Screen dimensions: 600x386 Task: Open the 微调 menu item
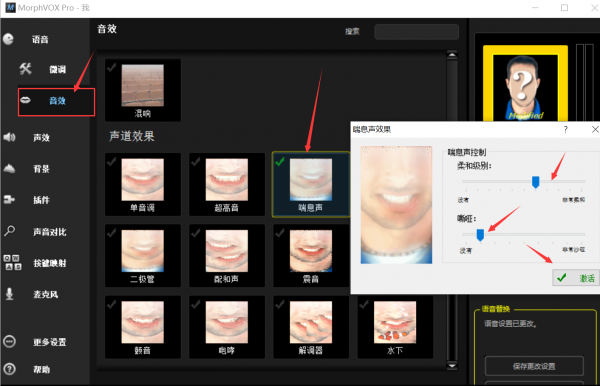point(57,69)
